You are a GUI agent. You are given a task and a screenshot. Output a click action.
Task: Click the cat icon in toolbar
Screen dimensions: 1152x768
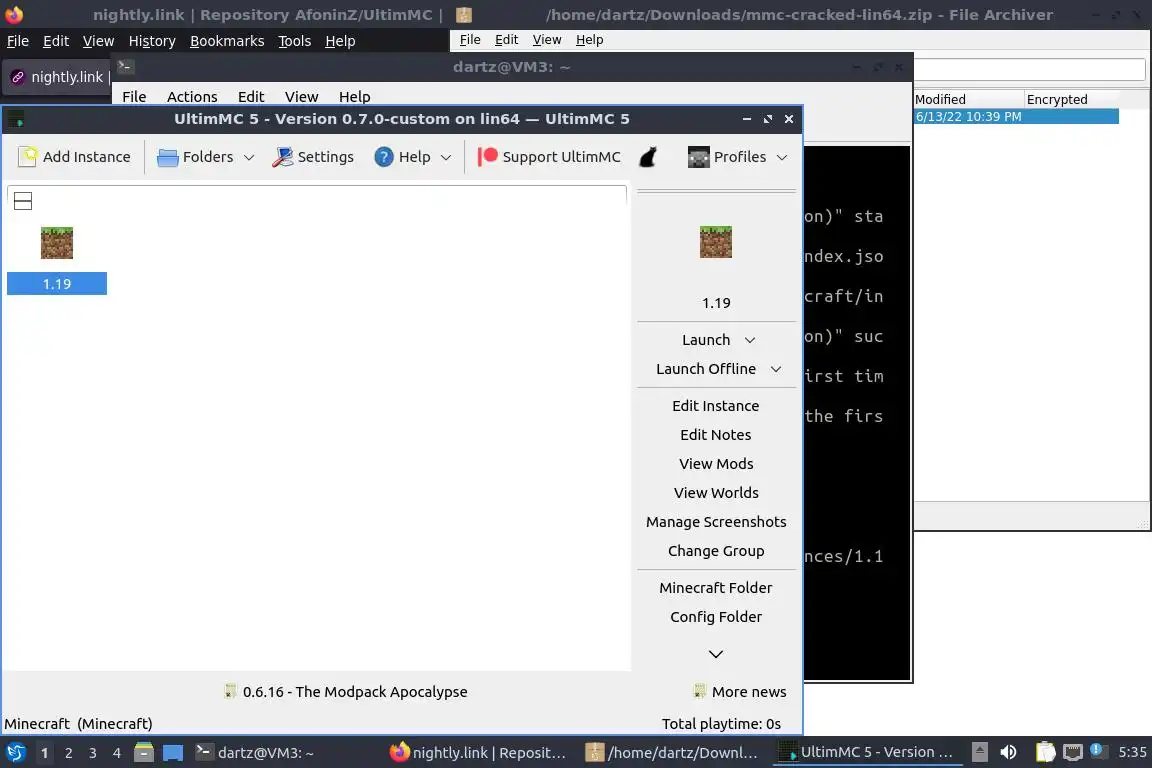coord(648,157)
